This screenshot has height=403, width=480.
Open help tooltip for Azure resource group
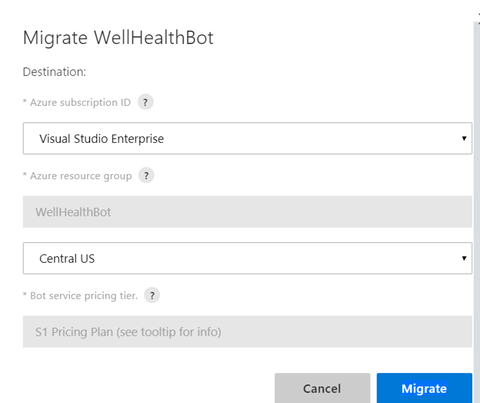(x=146, y=176)
